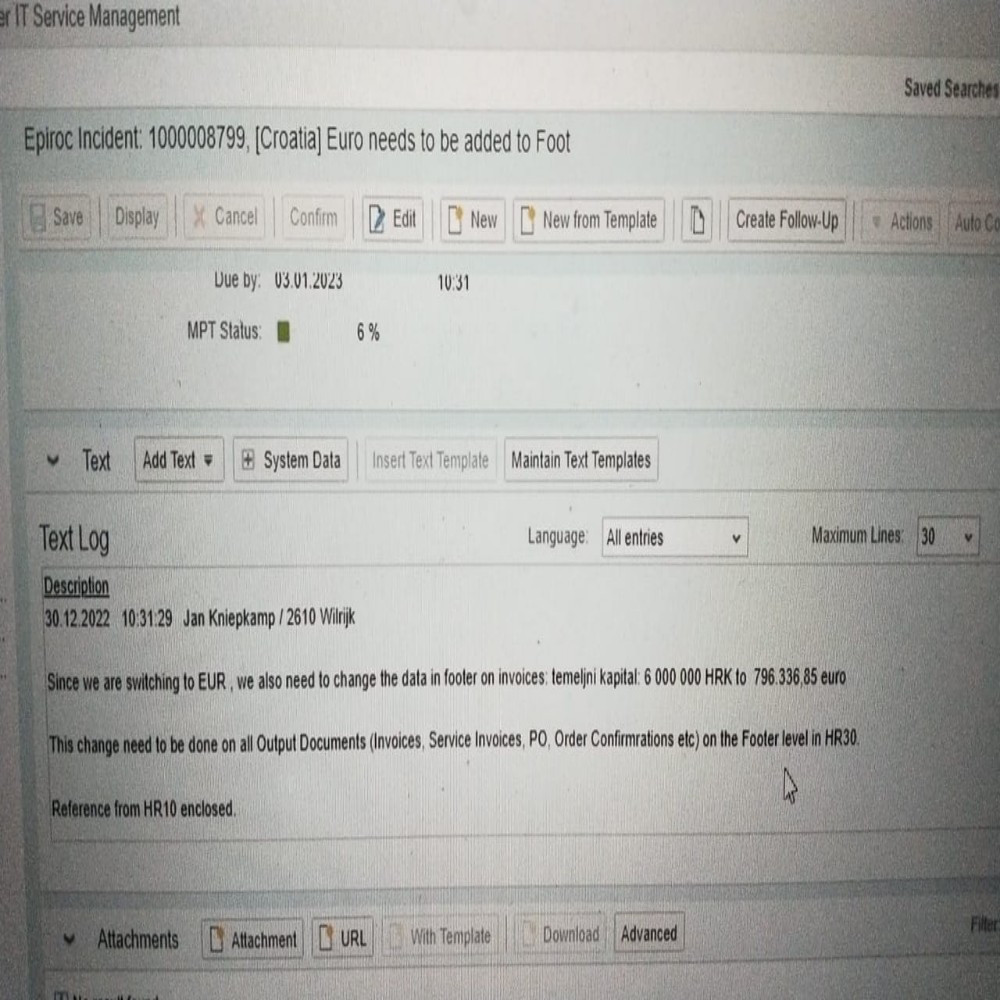The image size is (1000, 1000).
Task: Click the Confirm toolbar button
Action: (x=313, y=218)
